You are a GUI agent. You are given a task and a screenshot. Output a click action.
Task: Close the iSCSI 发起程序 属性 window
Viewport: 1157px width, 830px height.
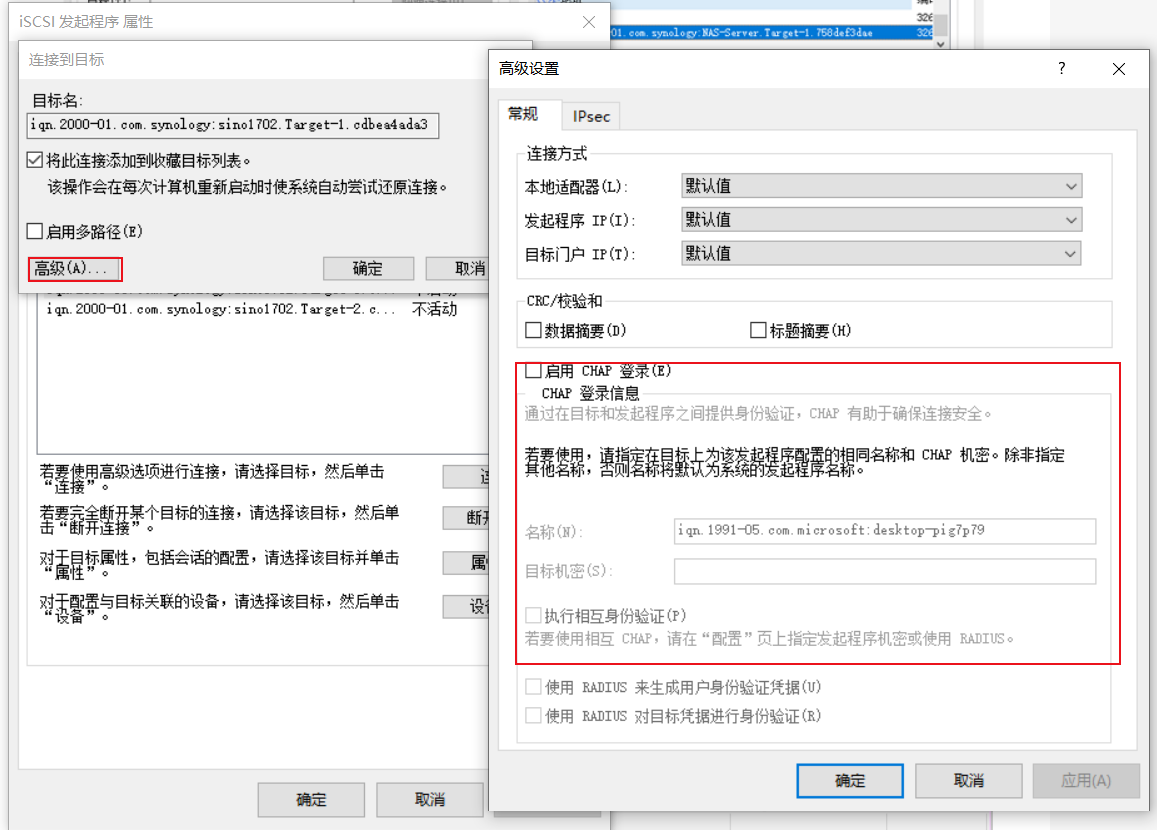click(589, 22)
